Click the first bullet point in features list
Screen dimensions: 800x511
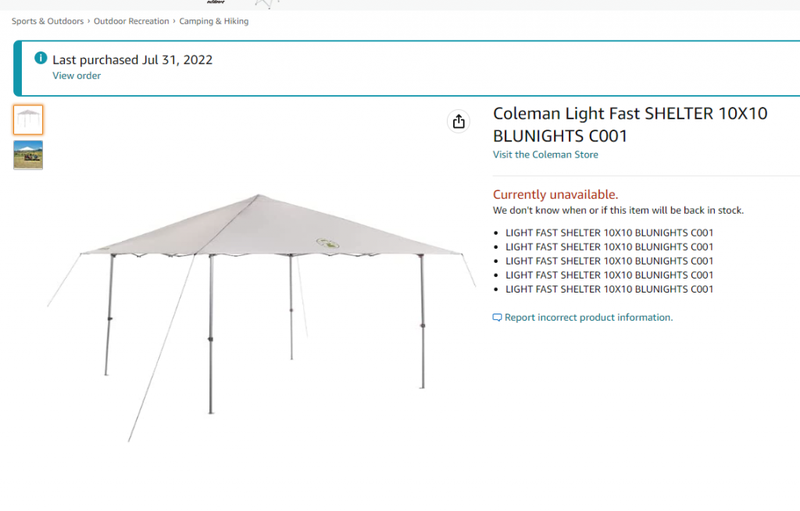click(x=609, y=233)
